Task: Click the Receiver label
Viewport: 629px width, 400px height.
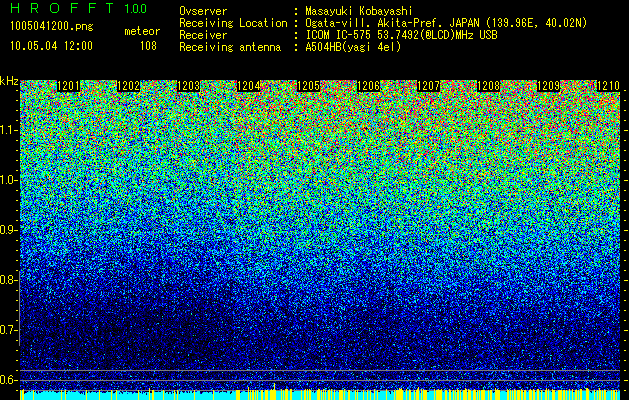Action: point(203,35)
